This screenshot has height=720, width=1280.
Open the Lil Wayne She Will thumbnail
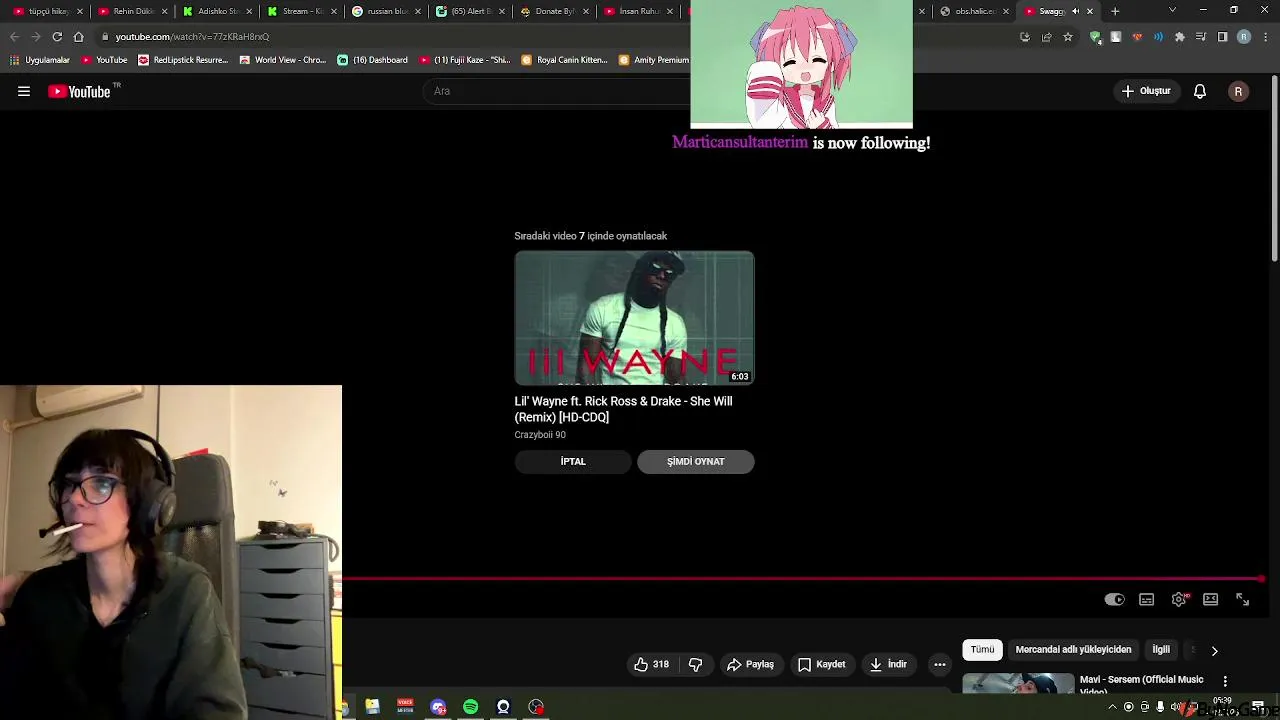click(x=634, y=318)
